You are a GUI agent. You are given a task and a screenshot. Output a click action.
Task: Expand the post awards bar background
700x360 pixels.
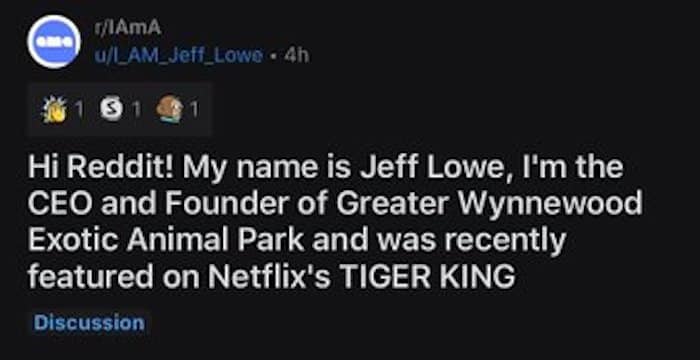point(119,110)
